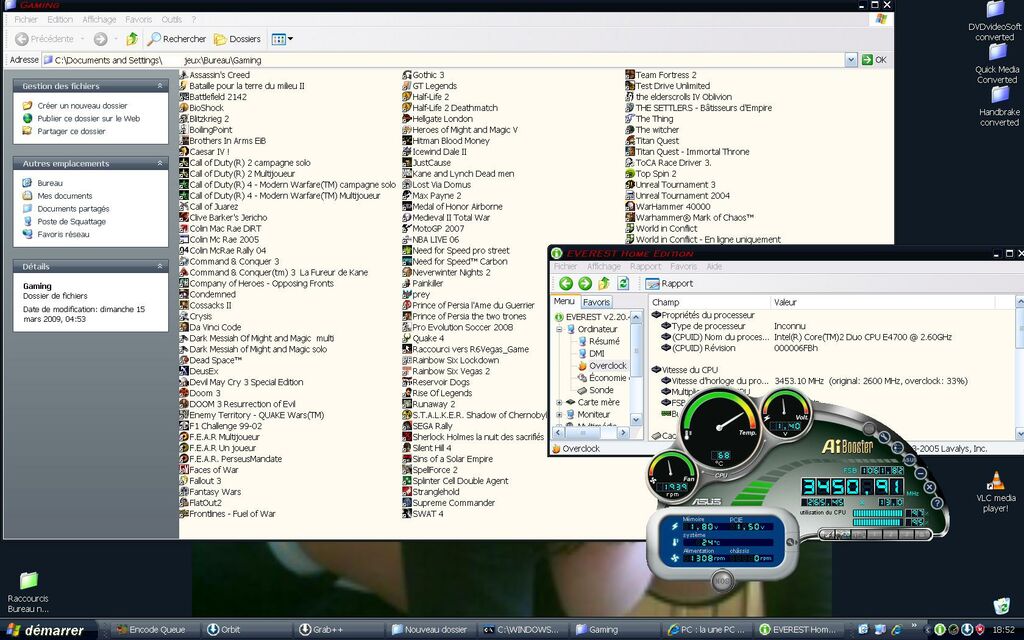This screenshot has width=1024, height=640.
Task: Expand Moniteur tree node in EVEREST
Action: [559, 414]
